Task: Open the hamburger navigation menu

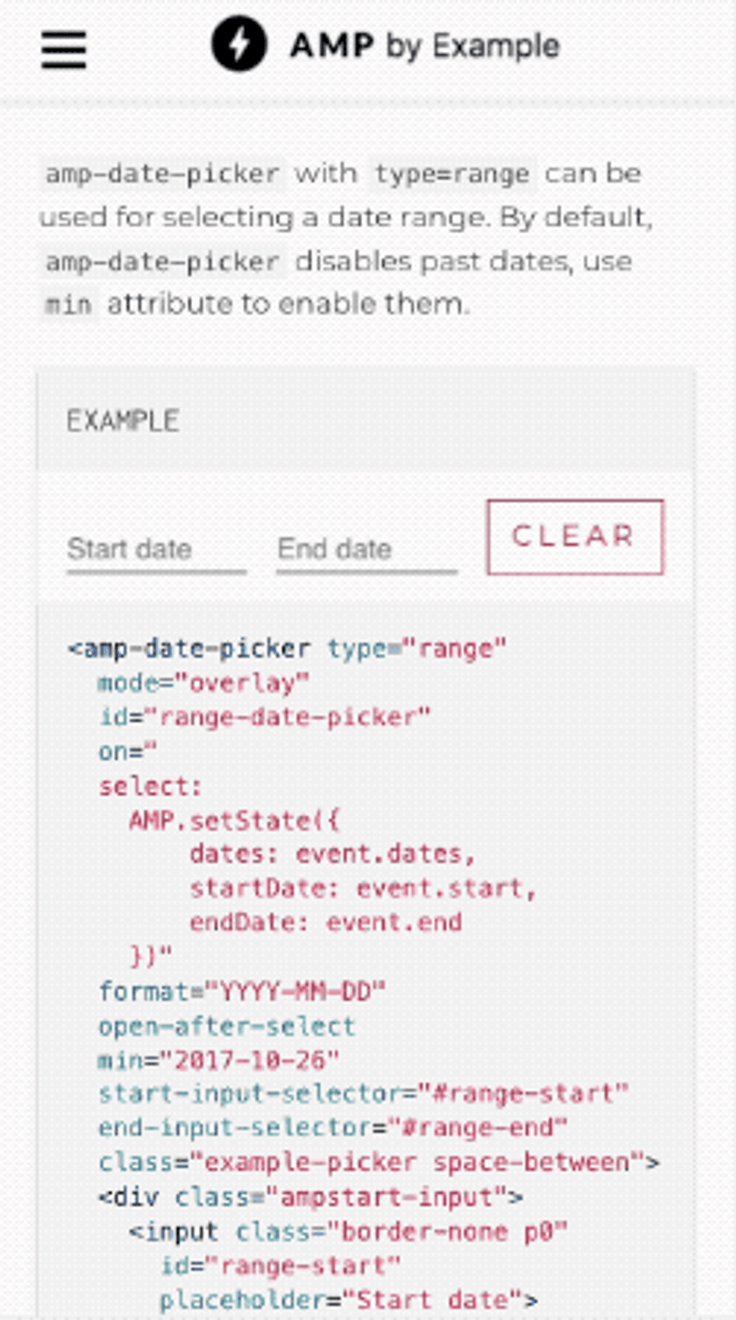Action: (62, 46)
